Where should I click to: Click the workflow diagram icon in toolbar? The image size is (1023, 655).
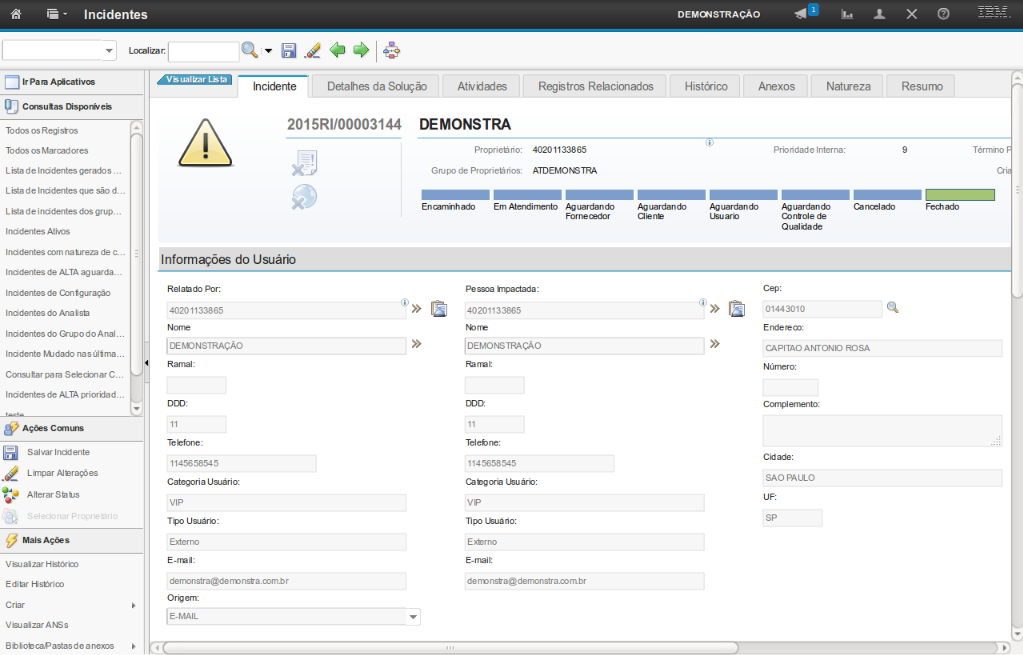(x=391, y=50)
